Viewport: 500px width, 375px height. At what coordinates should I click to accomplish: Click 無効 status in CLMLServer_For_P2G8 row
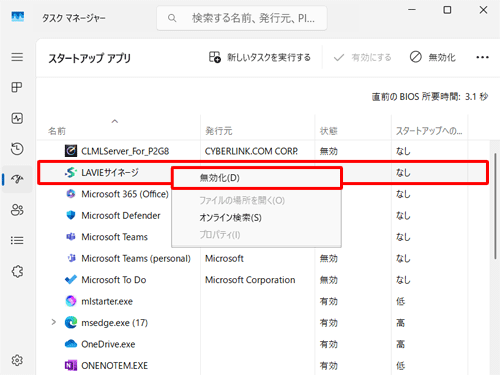(329, 151)
